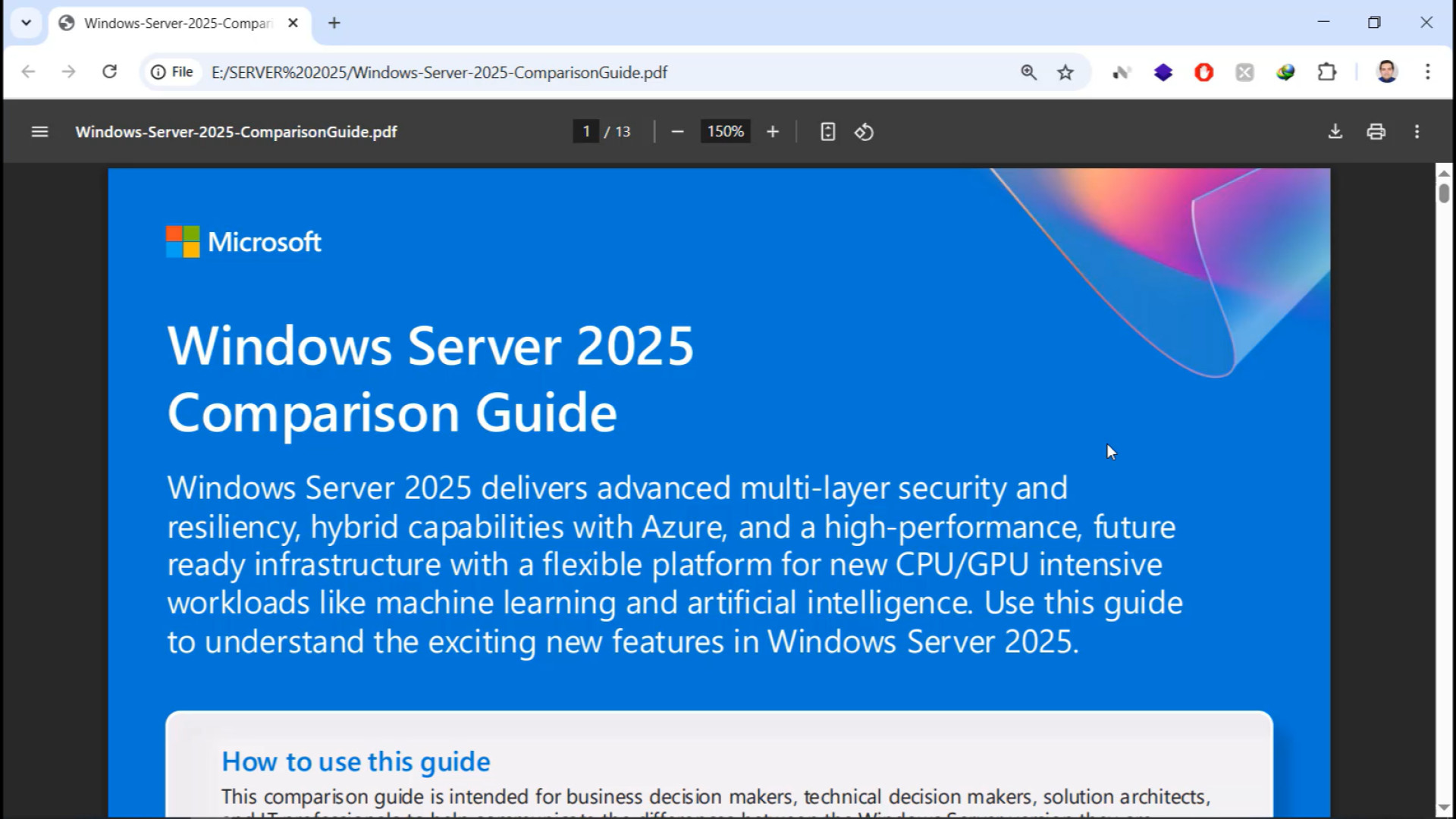Open PDF viewer more actions menu
Image resolution: width=1456 pixels, height=819 pixels.
(x=1417, y=132)
